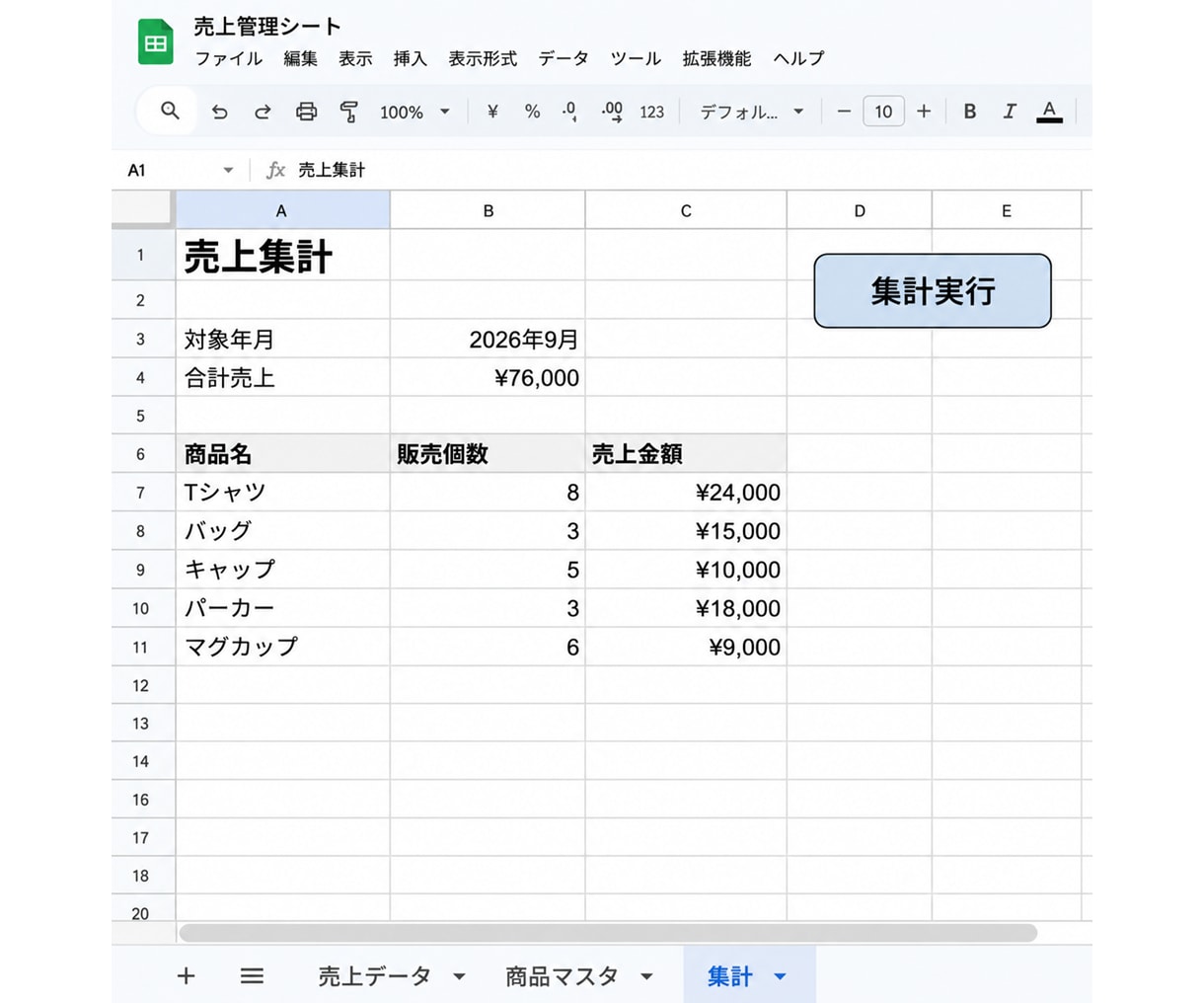The width and height of the screenshot is (1204, 1003).
Task: Open the 拡張機能 menu
Action: [716, 58]
